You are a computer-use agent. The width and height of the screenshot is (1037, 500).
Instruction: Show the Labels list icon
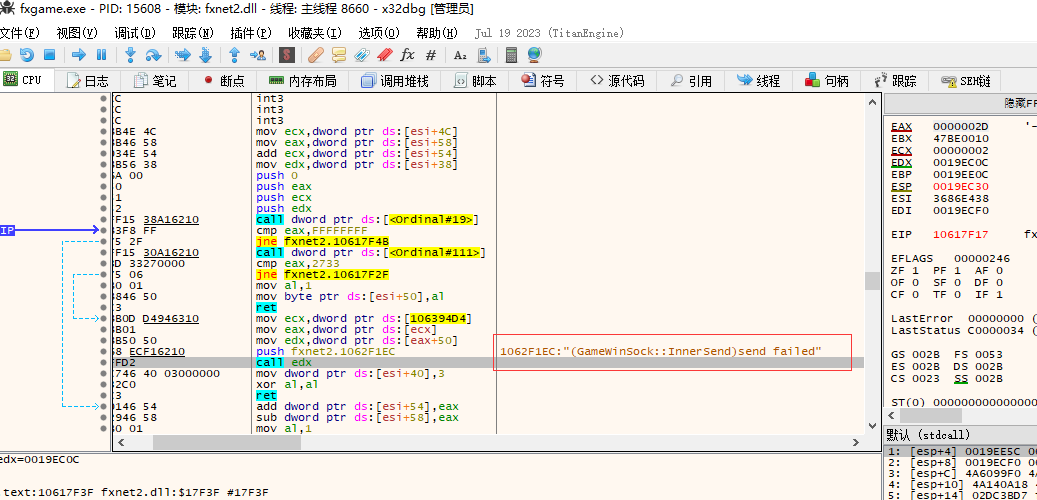362,54
